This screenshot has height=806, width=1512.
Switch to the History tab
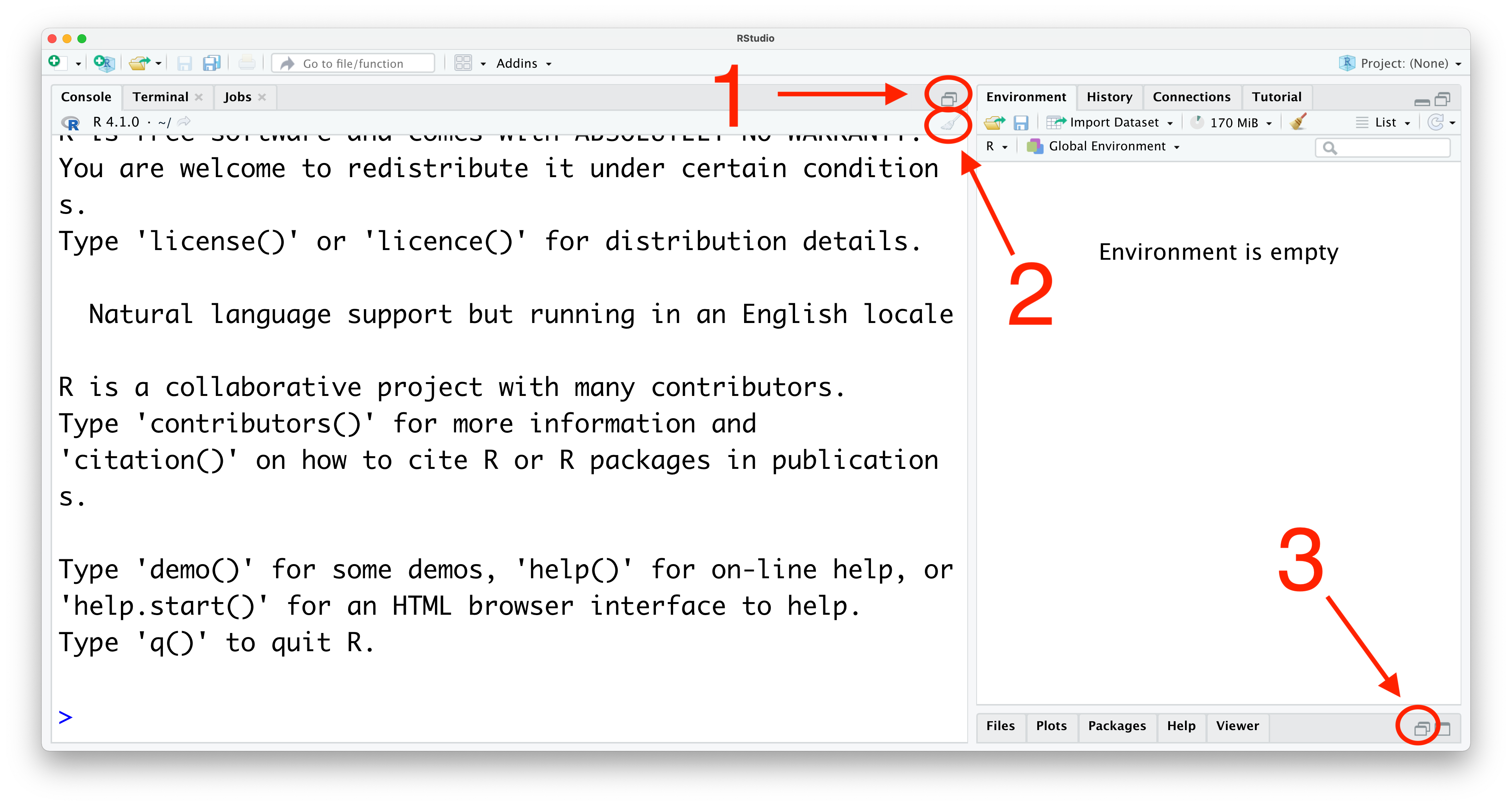(x=1106, y=97)
